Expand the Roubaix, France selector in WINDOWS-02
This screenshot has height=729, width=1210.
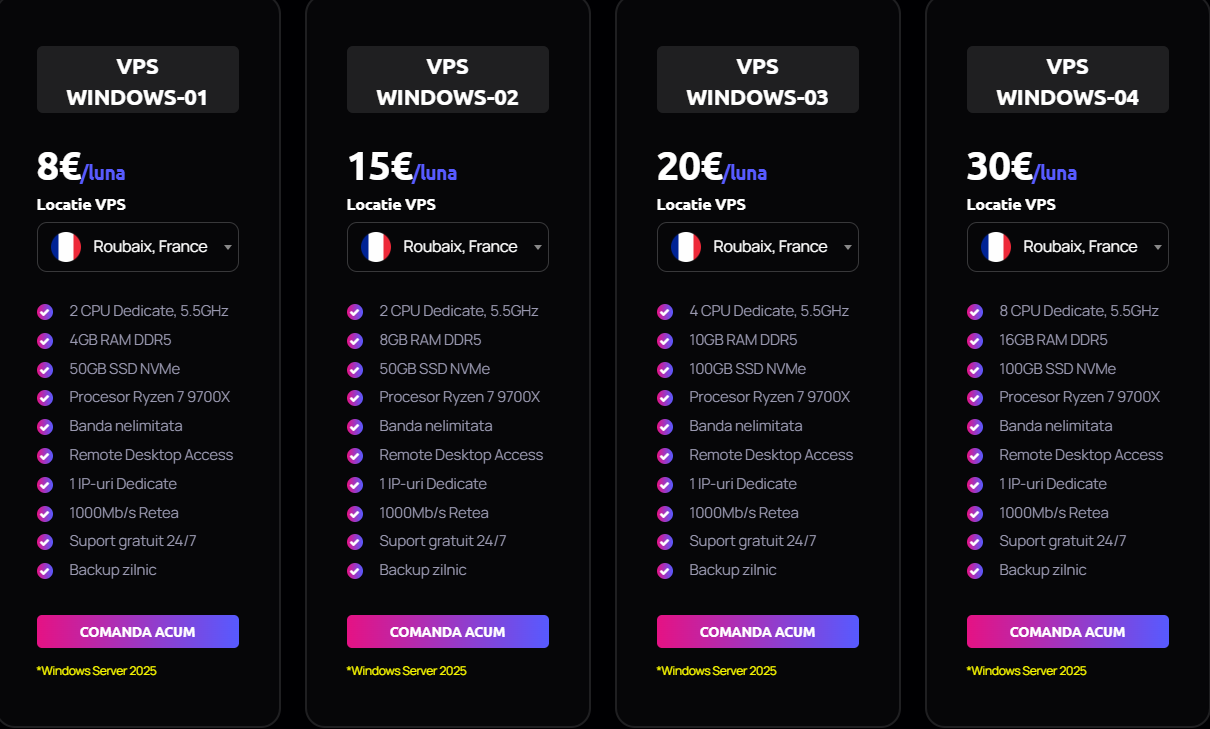(x=448, y=247)
